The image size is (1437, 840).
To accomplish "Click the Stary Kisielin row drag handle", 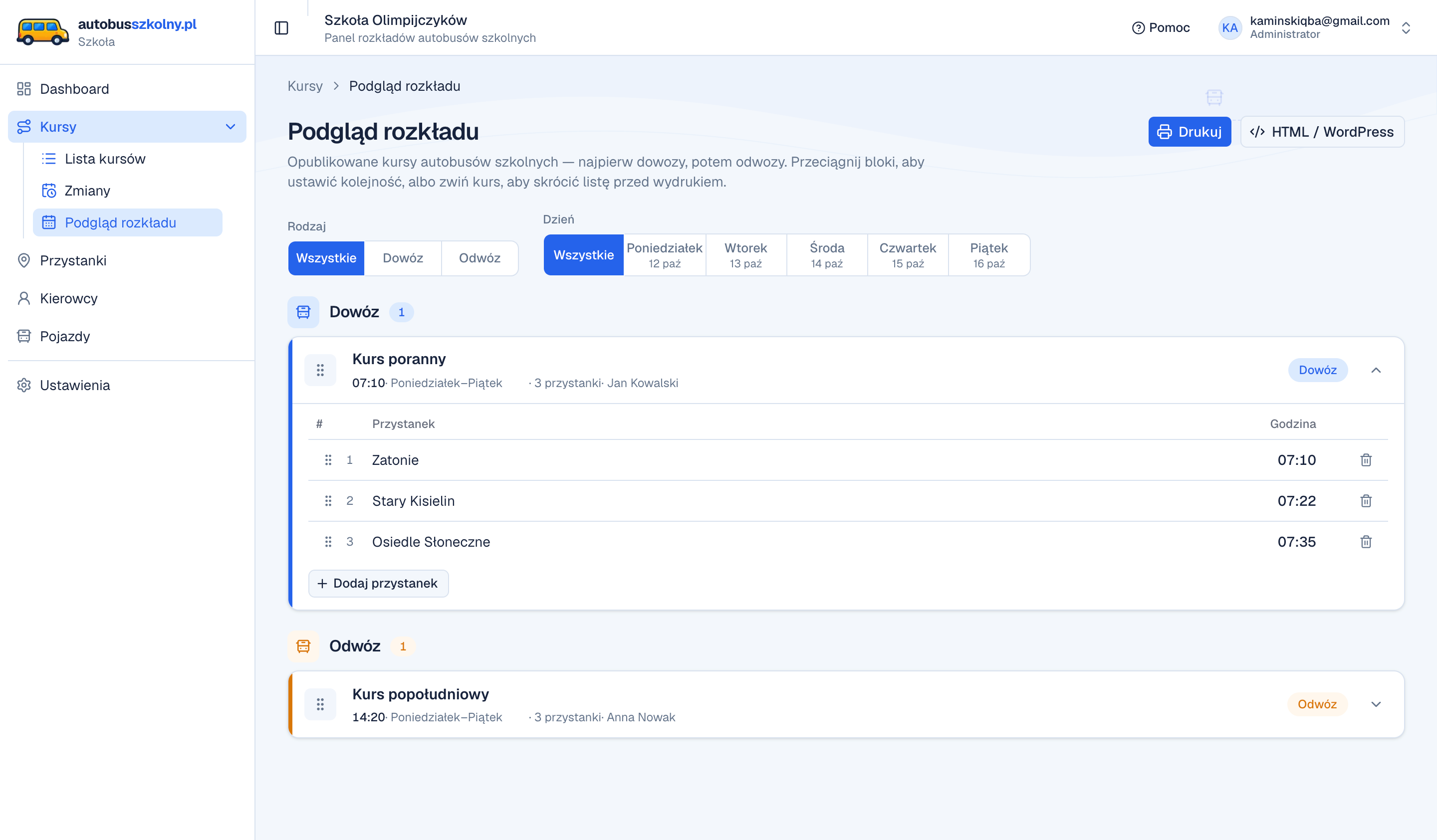I will [328, 501].
